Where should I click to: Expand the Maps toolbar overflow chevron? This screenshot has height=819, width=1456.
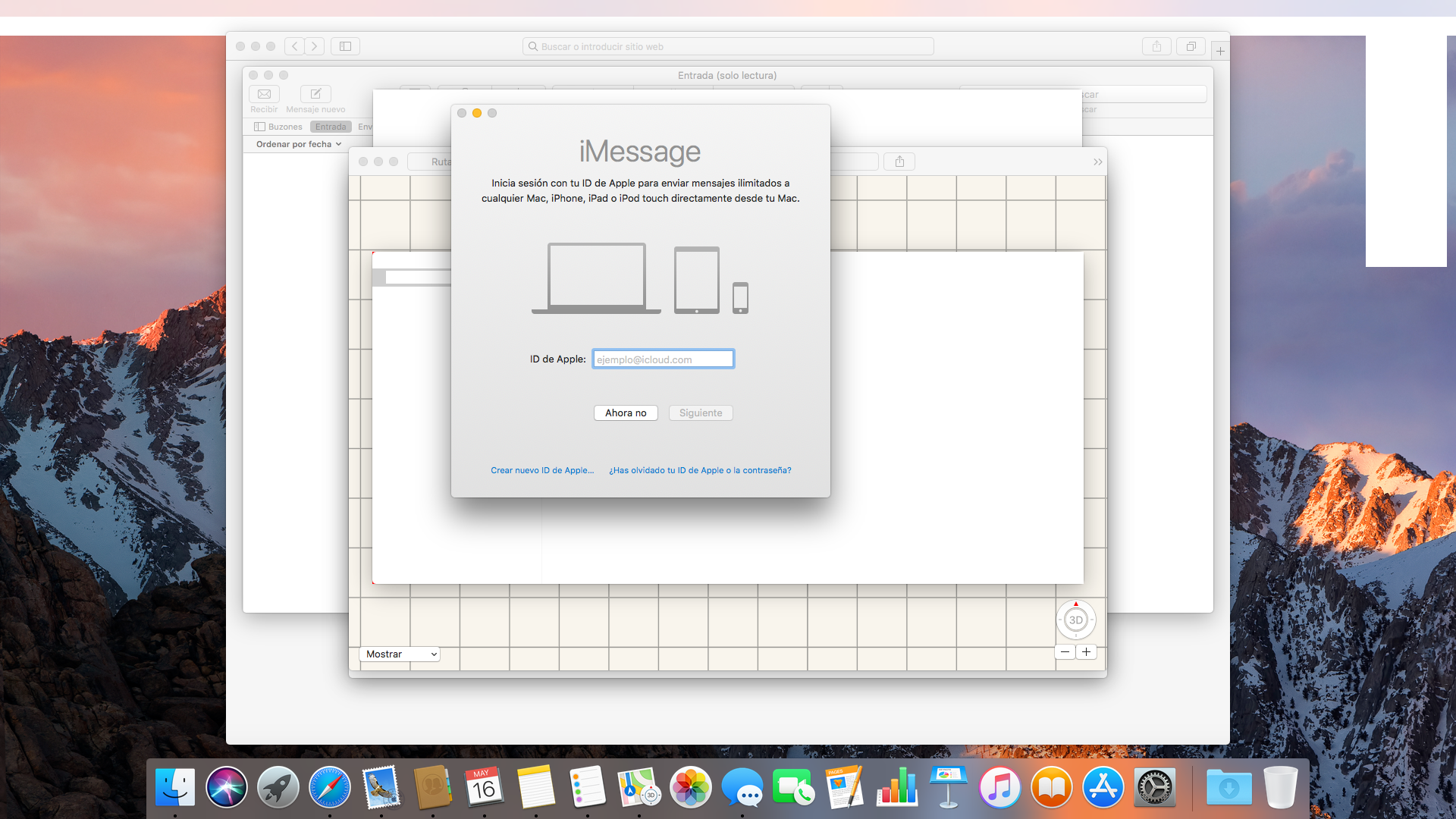(1097, 162)
